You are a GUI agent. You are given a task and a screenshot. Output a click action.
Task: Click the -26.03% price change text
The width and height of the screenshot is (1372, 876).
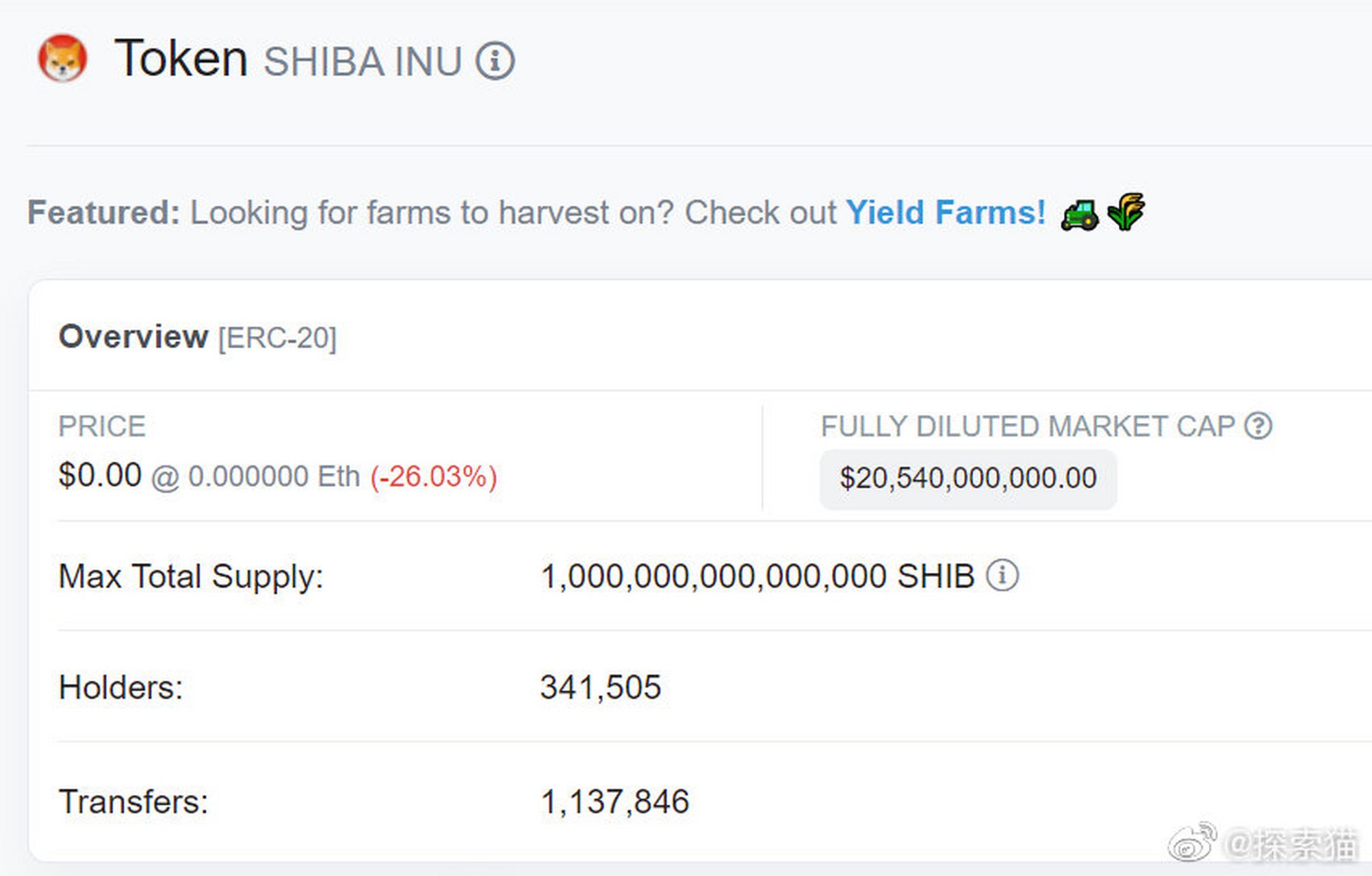click(433, 477)
